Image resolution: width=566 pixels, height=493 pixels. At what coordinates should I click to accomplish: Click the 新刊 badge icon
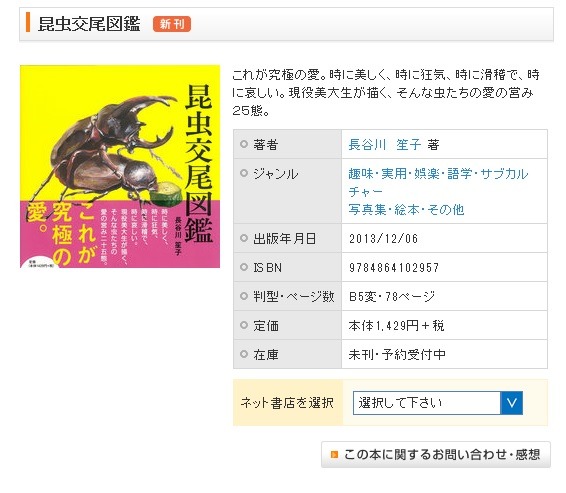point(172,24)
